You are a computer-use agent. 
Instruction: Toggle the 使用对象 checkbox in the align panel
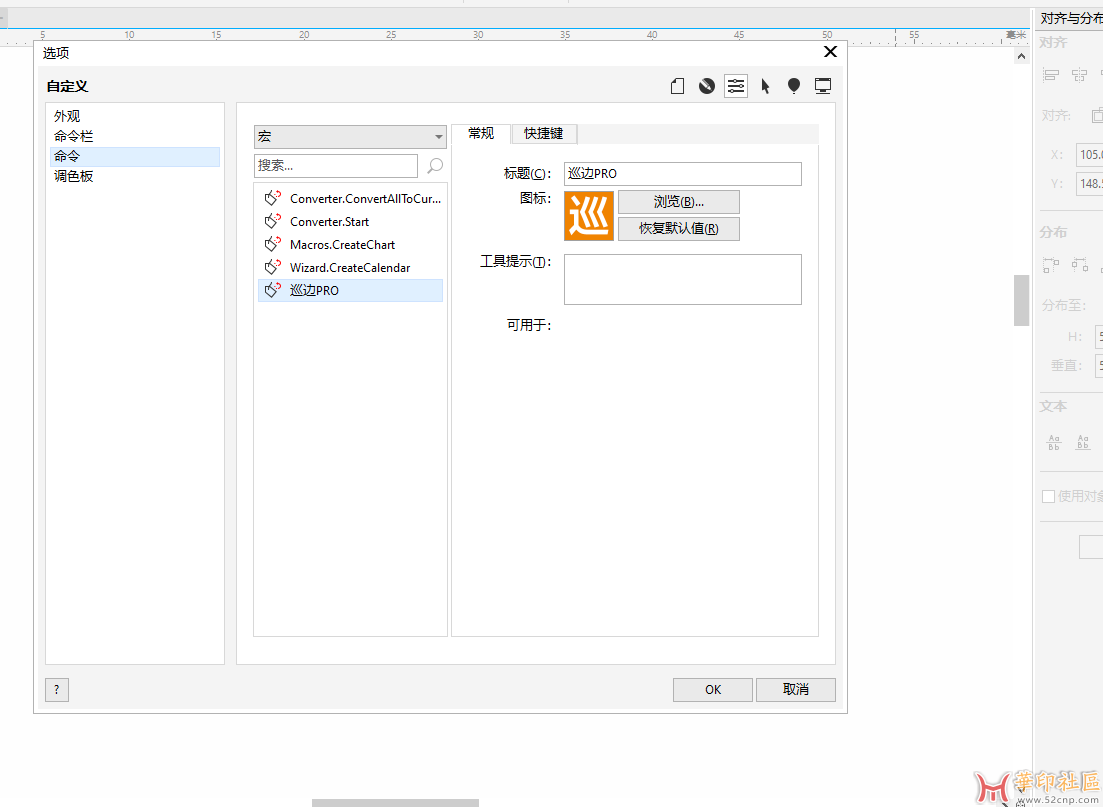pos(1048,496)
